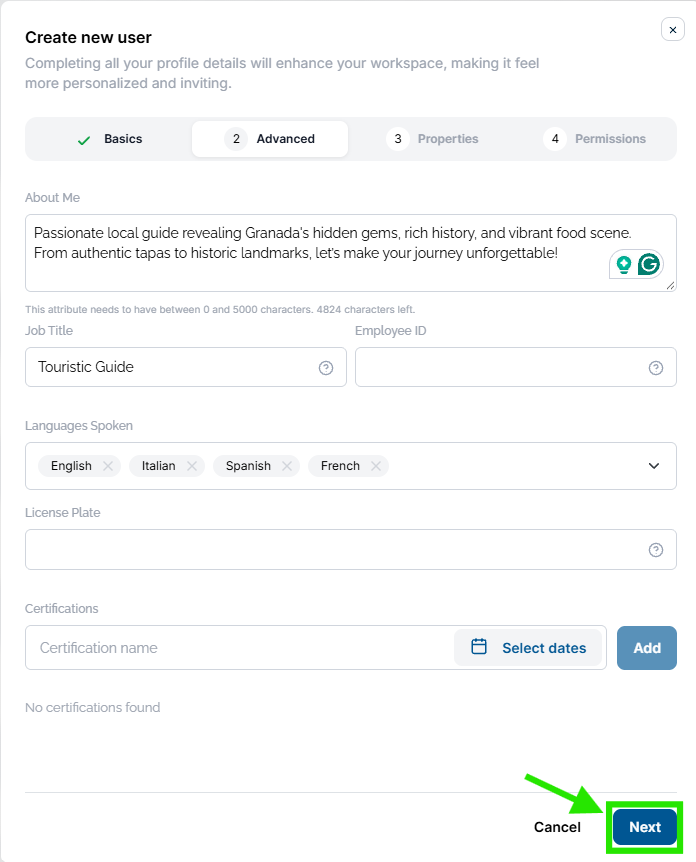Remove the Italian language tag
The height and width of the screenshot is (862, 696).
(191, 466)
